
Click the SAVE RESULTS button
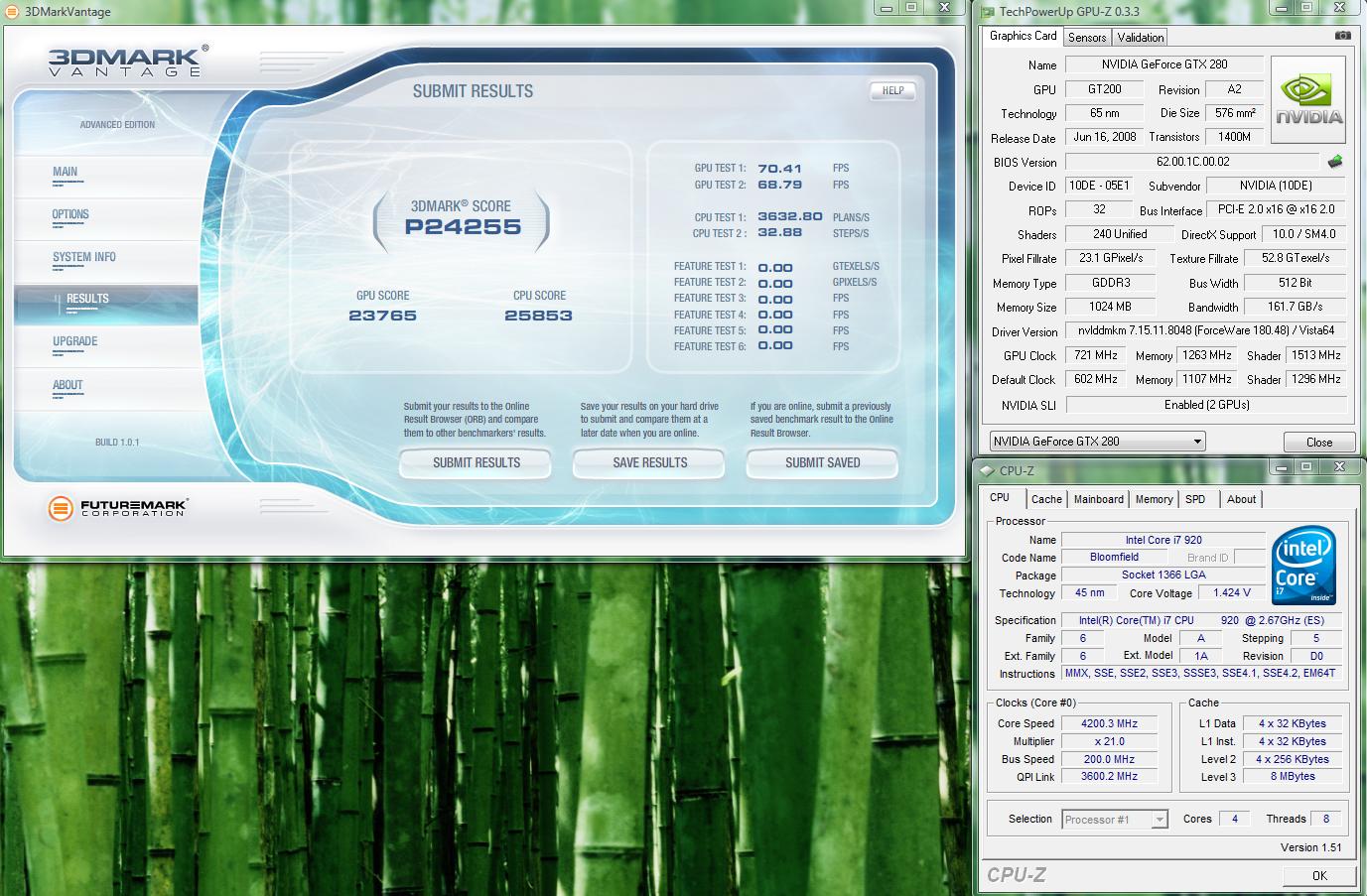click(x=649, y=462)
